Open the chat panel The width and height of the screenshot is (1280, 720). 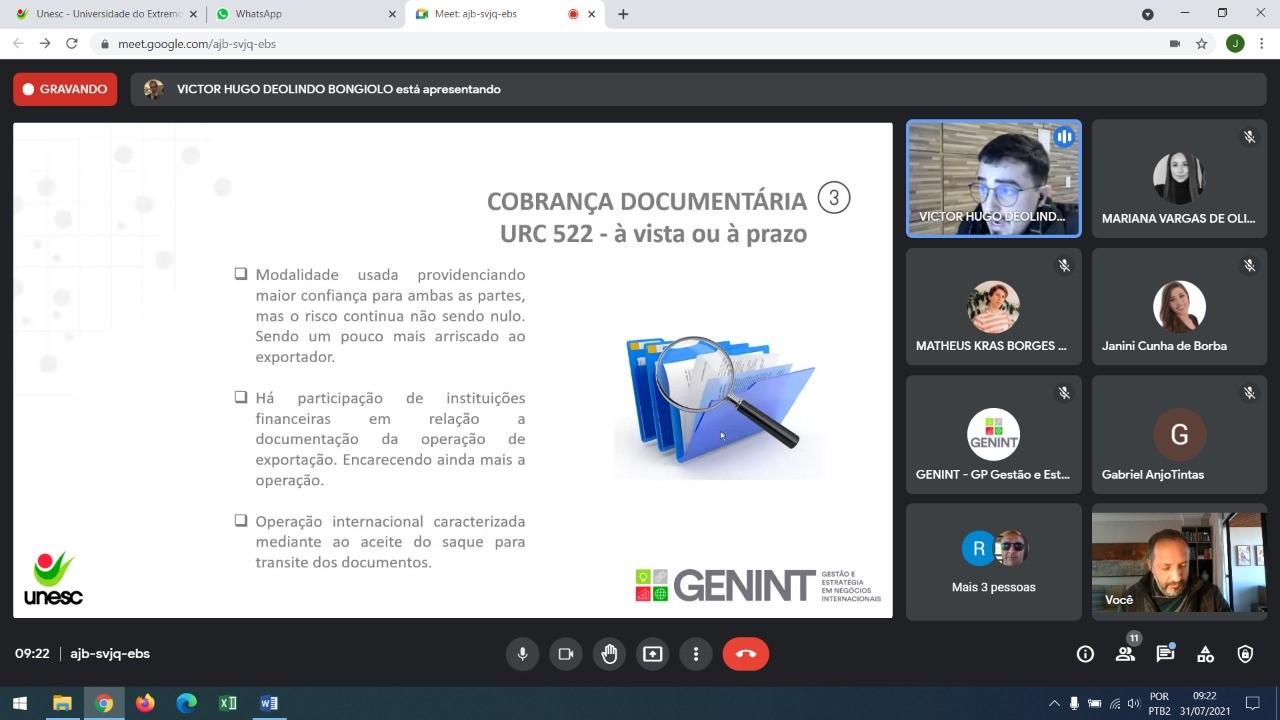[1165, 654]
